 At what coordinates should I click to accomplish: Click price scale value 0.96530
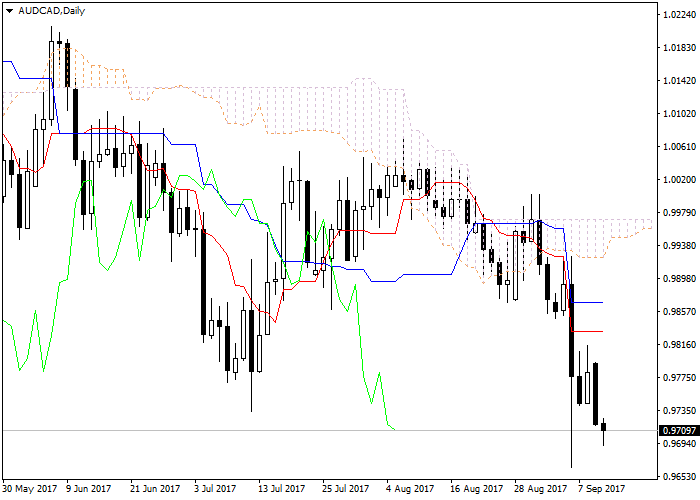(679, 477)
